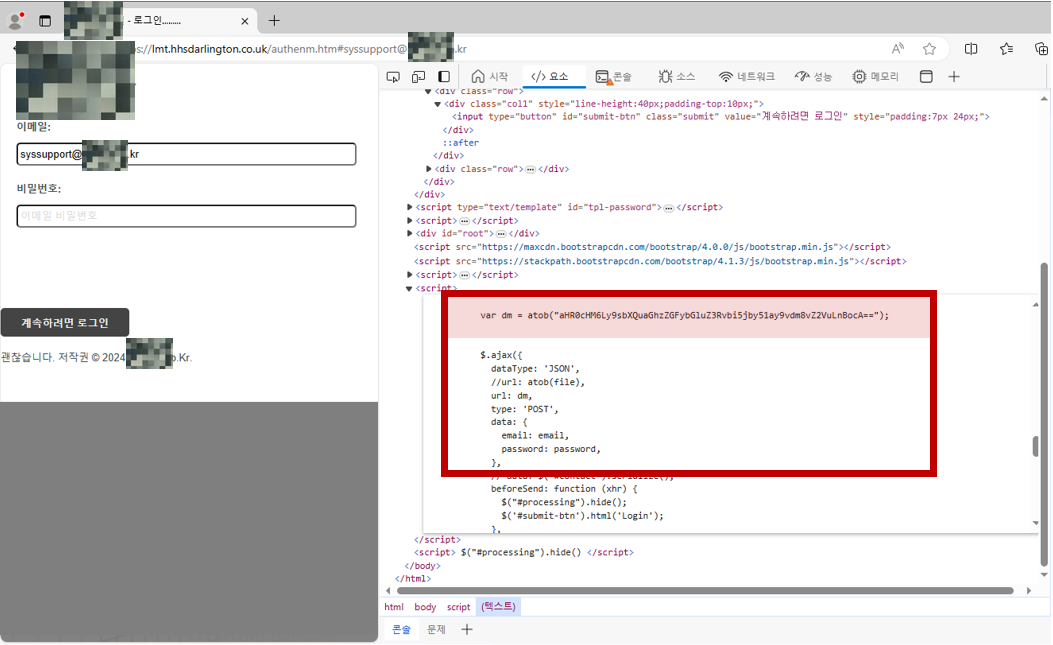Switch to the 메모리 Memory tab
Image resolution: width=1053 pixels, height=645 pixels.
[876, 77]
